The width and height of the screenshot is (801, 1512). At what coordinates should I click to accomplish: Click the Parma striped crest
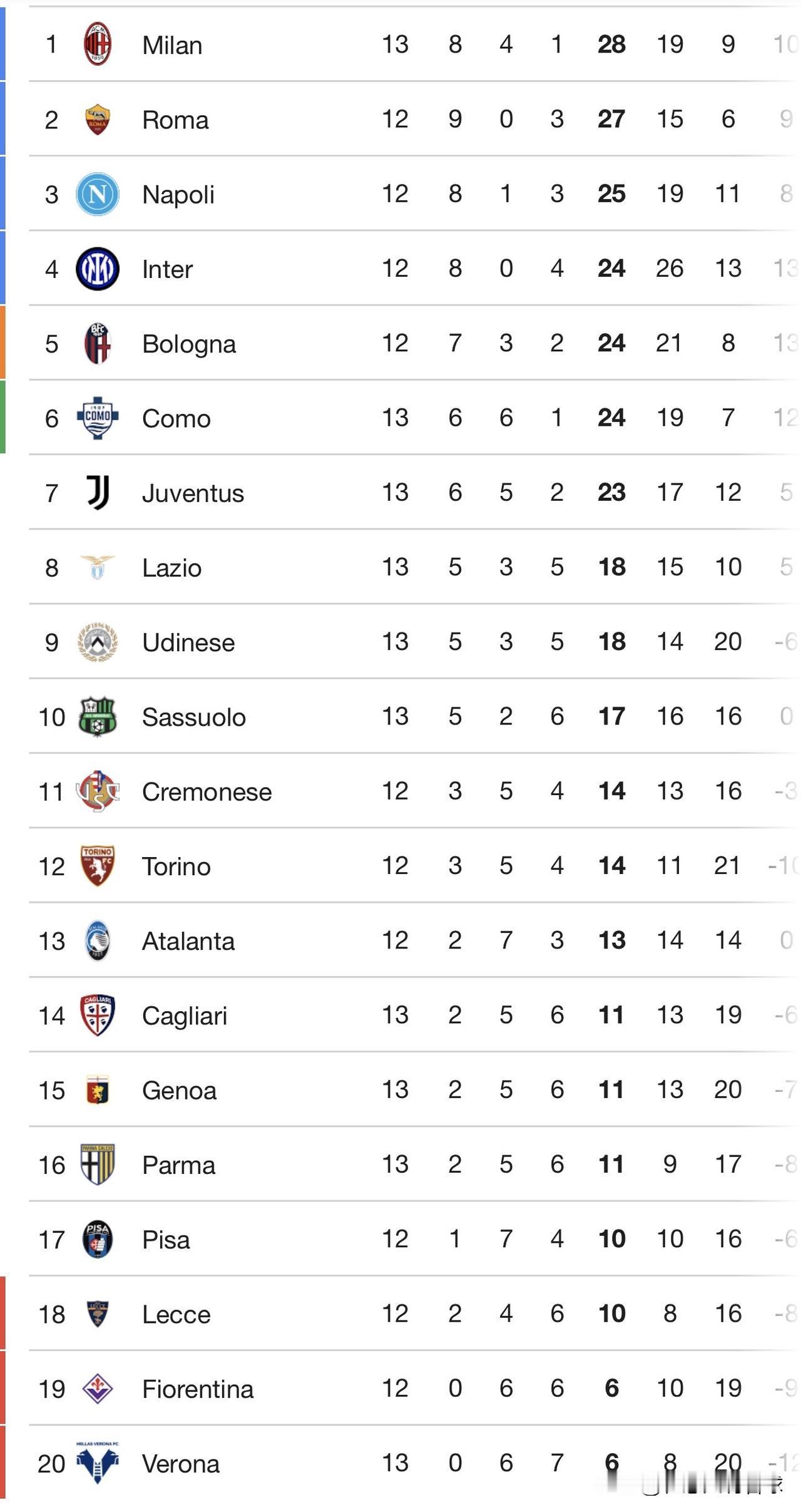click(x=97, y=1165)
